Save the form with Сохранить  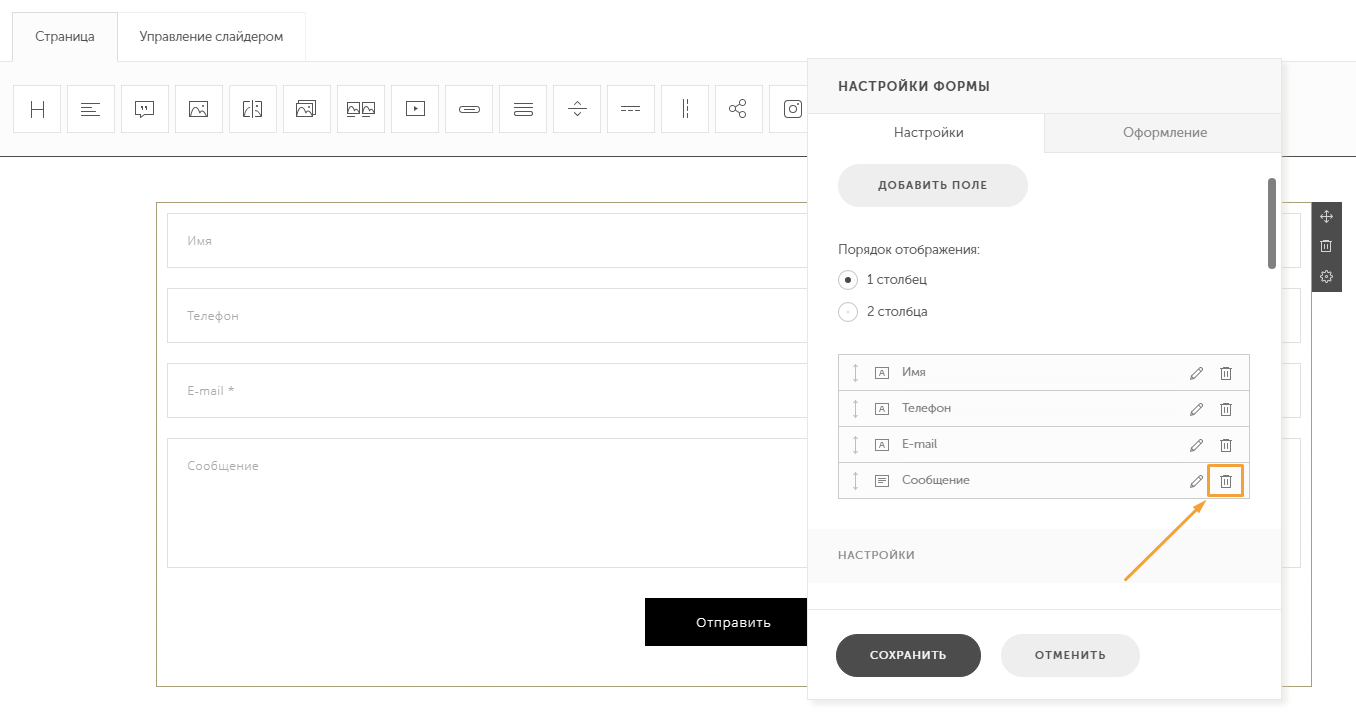908,656
